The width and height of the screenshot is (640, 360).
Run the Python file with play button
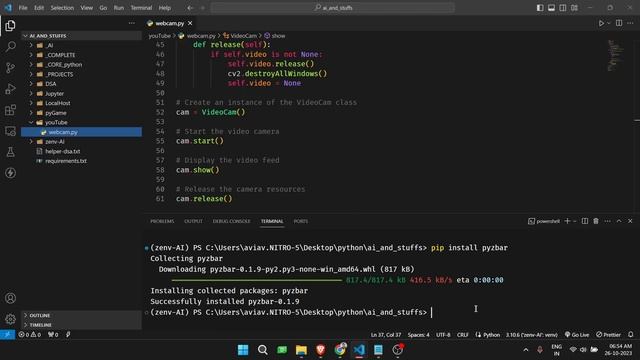[x=601, y=23]
